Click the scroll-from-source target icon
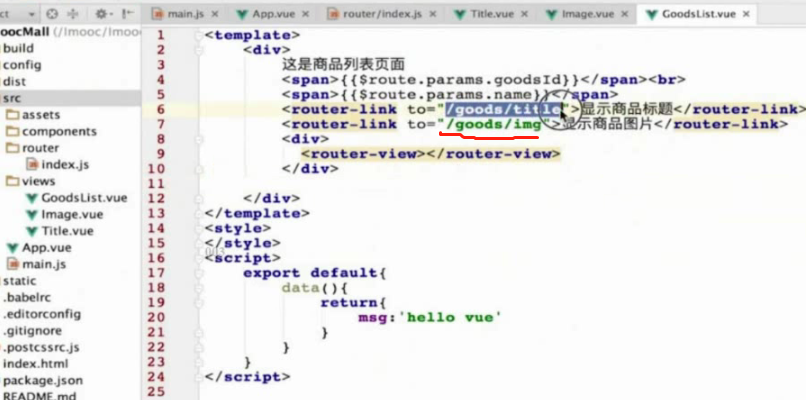 coord(52,14)
